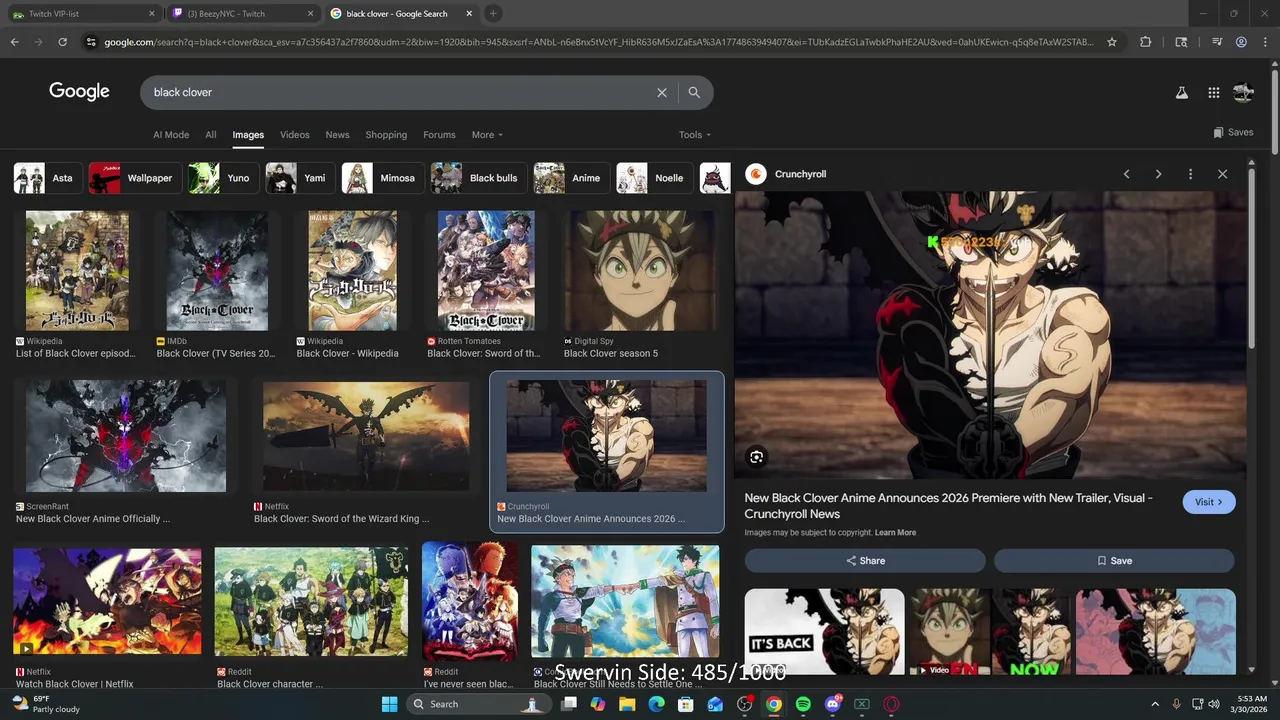
Task: Open three-dot menu in the preview panel
Action: tap(1190, 174)
